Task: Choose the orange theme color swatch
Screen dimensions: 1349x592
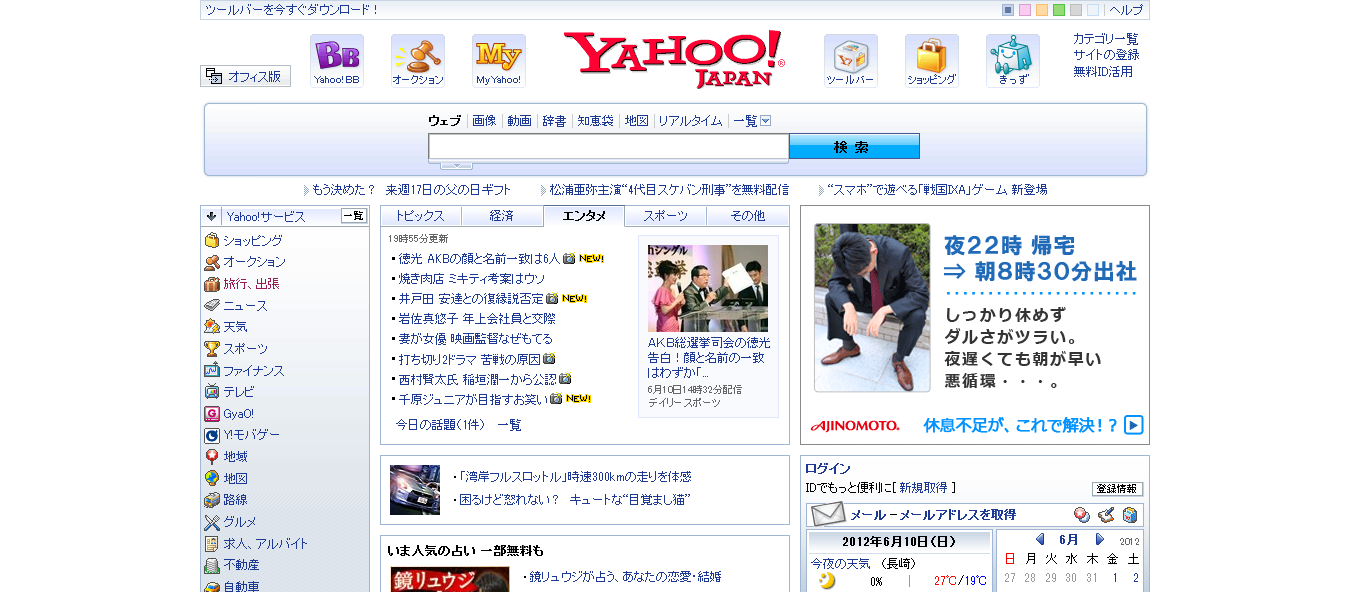Action: [x=1042, y=10]
